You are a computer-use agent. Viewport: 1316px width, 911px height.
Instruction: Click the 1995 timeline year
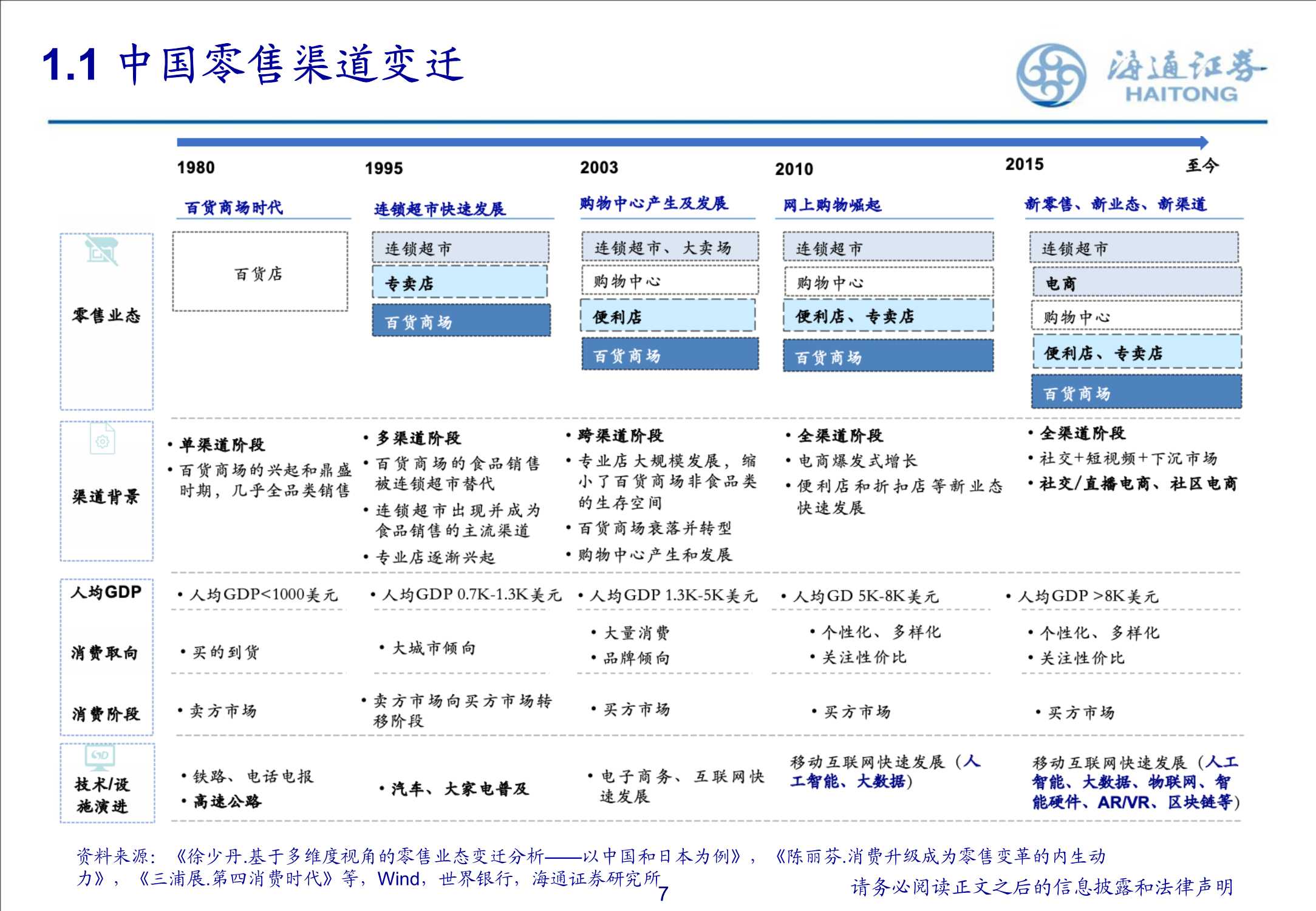[383, 168]
